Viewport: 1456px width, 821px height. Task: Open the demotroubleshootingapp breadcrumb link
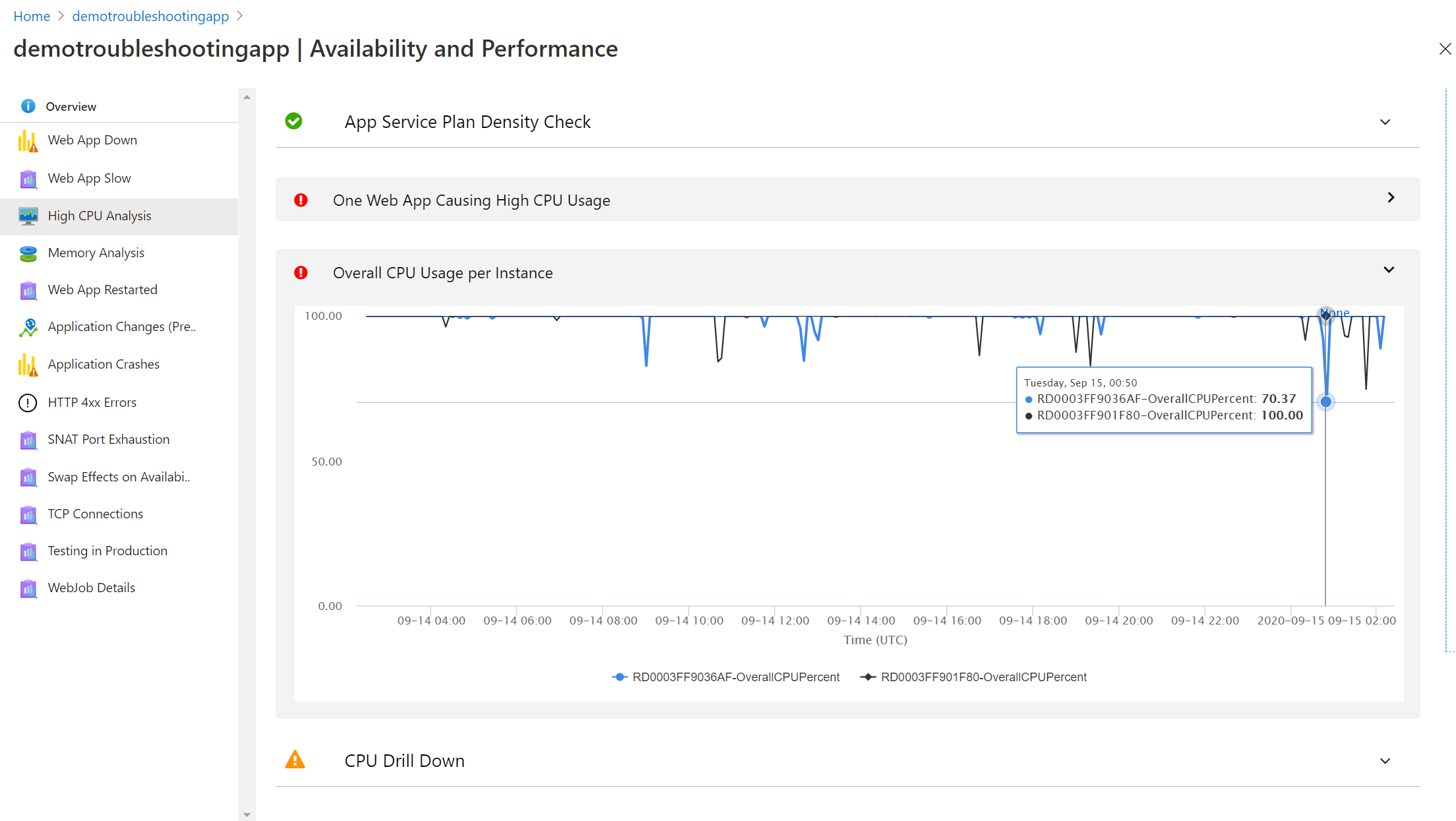click(x=150, y=16)
